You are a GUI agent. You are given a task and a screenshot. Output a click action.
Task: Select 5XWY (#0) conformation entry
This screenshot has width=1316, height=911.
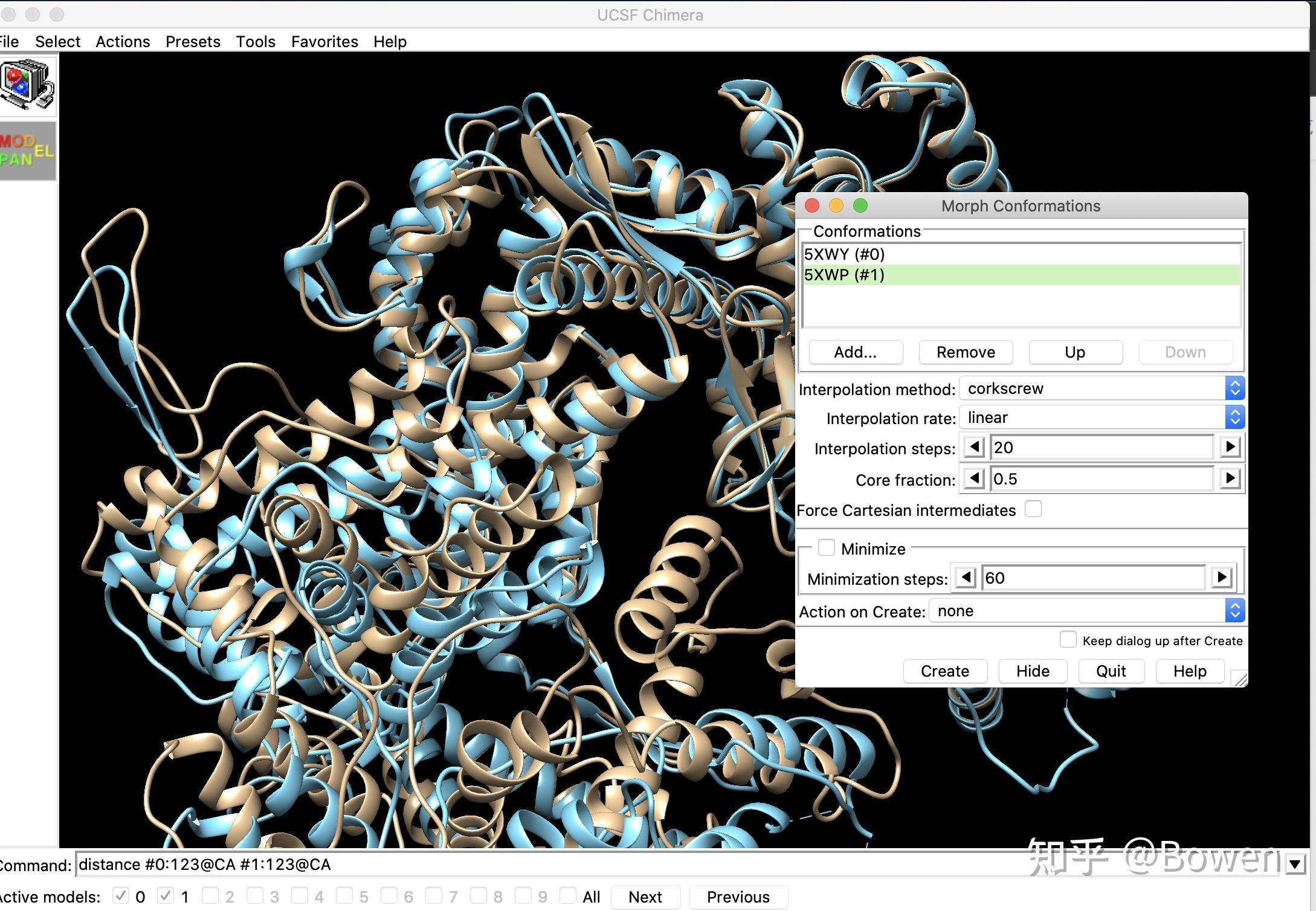(844, 254)
